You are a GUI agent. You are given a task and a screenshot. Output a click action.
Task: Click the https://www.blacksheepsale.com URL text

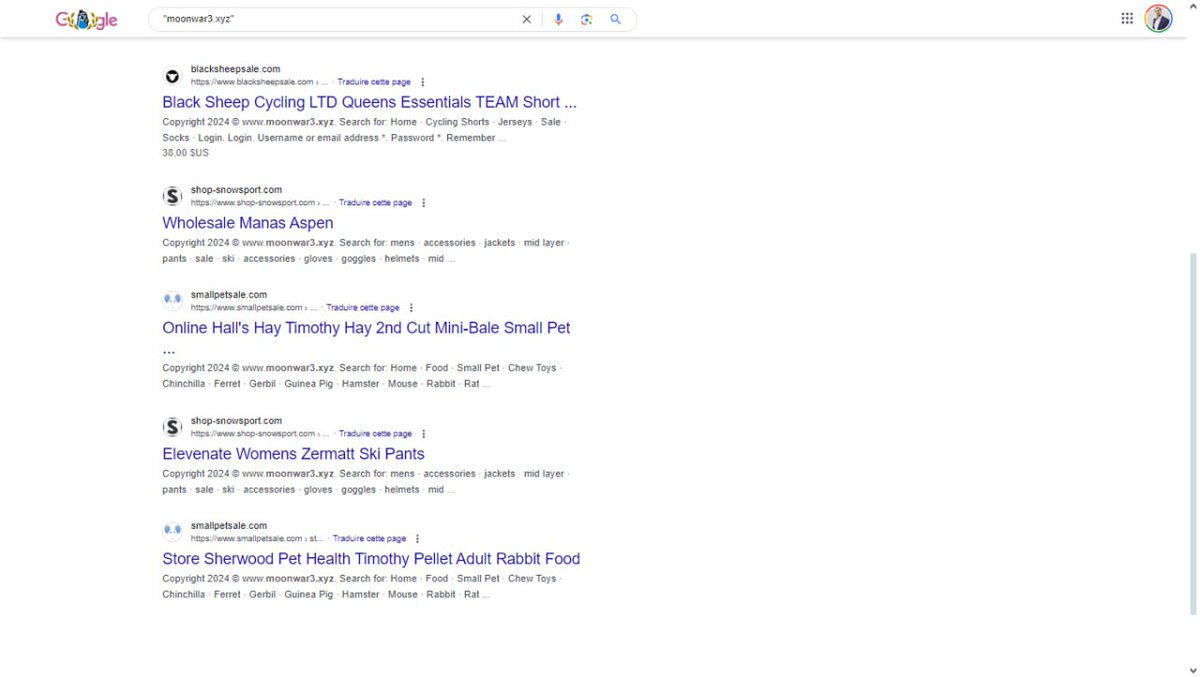coord(252,82)
